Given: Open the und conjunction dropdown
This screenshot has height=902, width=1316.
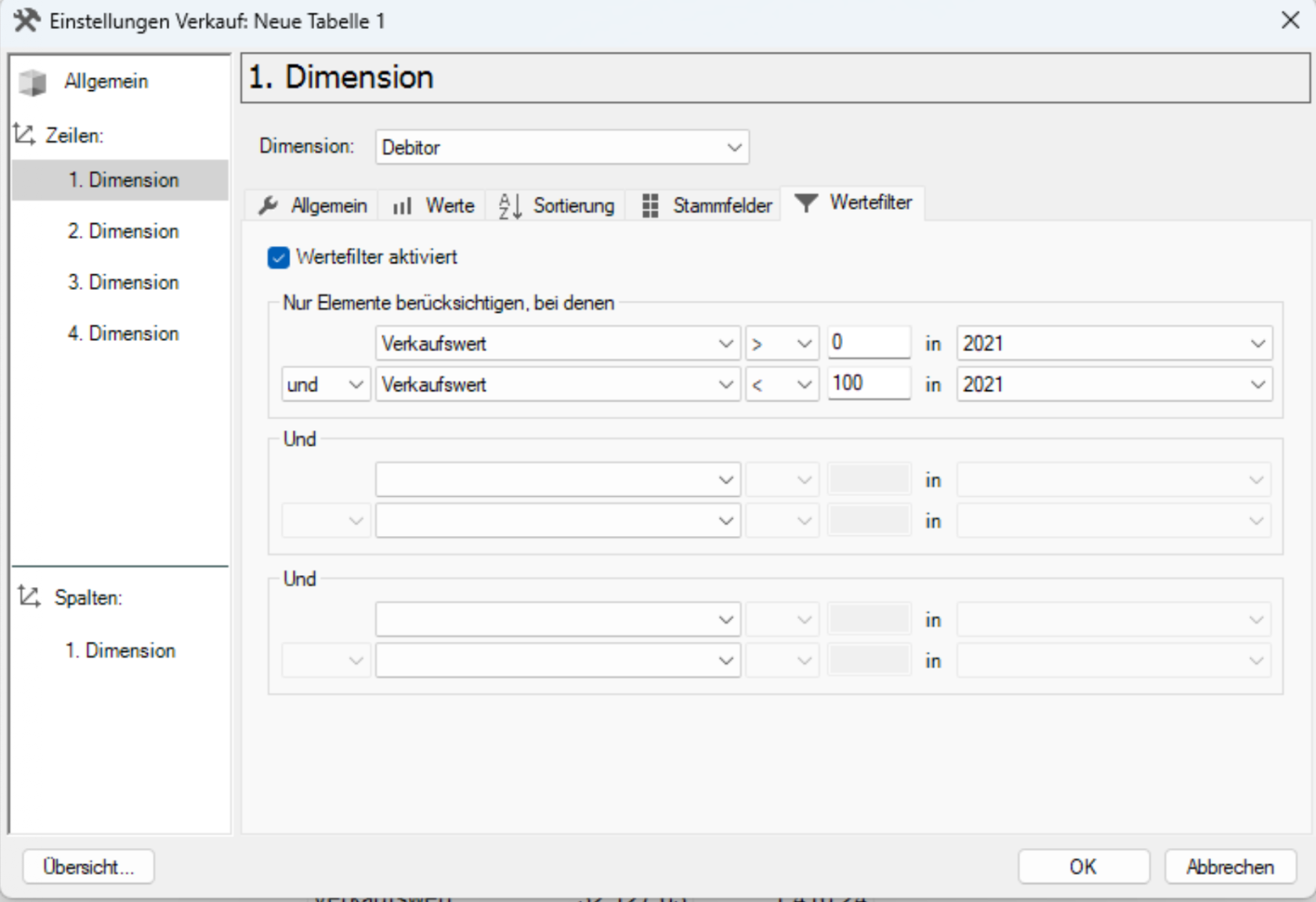Looking at the screenshot, I should [326, 384].
